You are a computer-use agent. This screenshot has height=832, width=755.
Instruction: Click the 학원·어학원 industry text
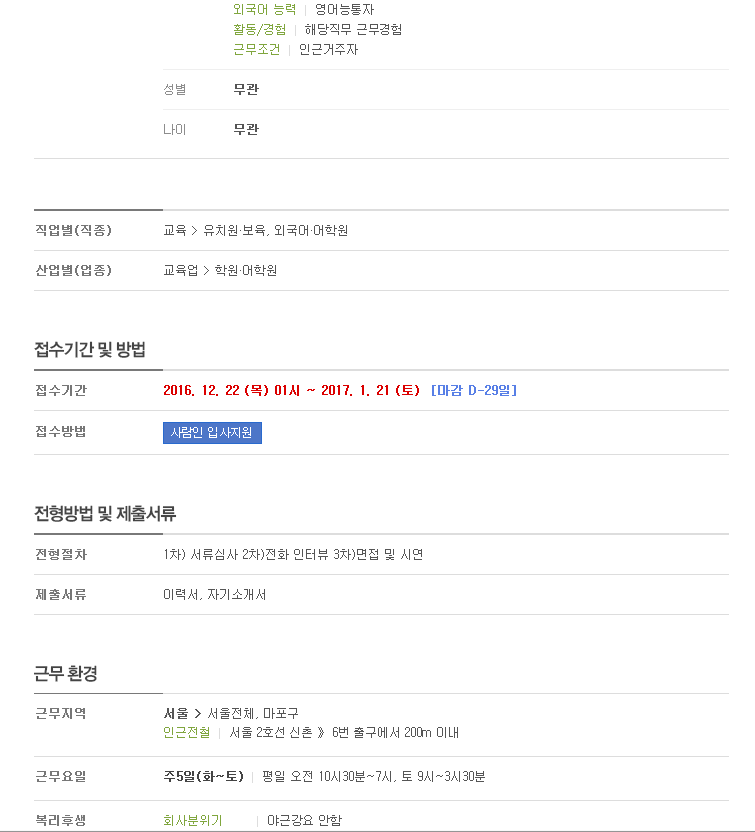[246, 271]
